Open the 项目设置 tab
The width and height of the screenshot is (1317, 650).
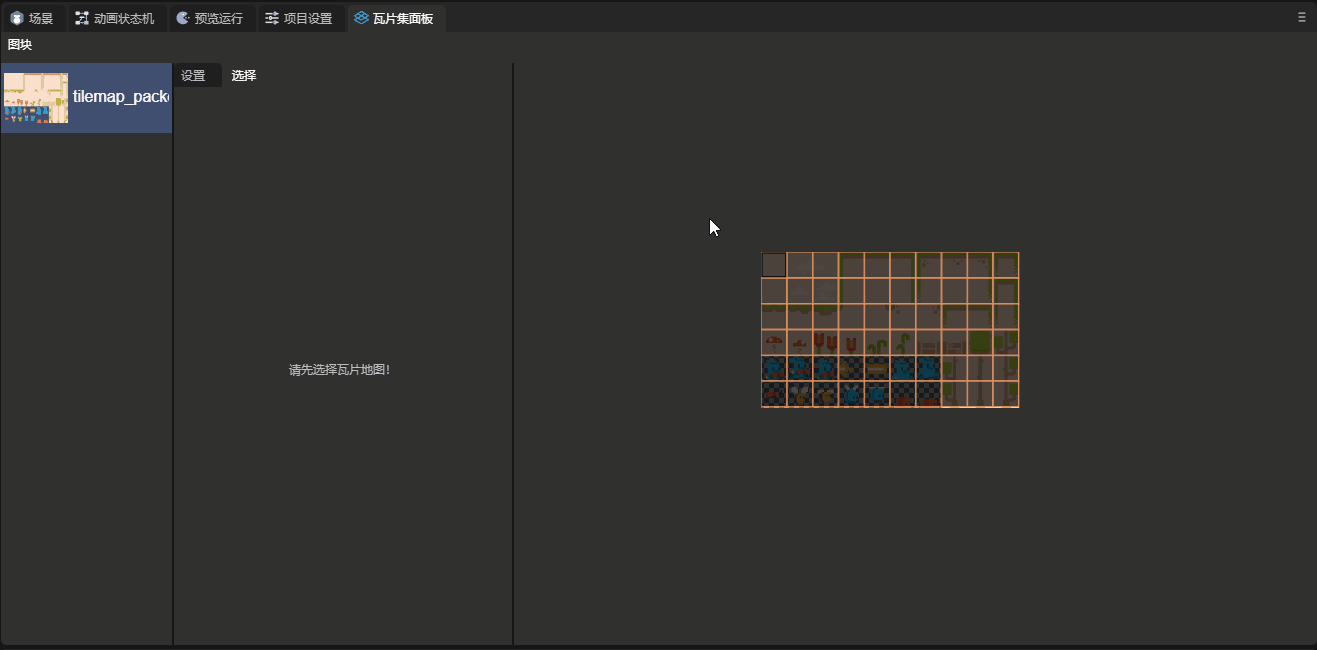(x=299, y=18)
